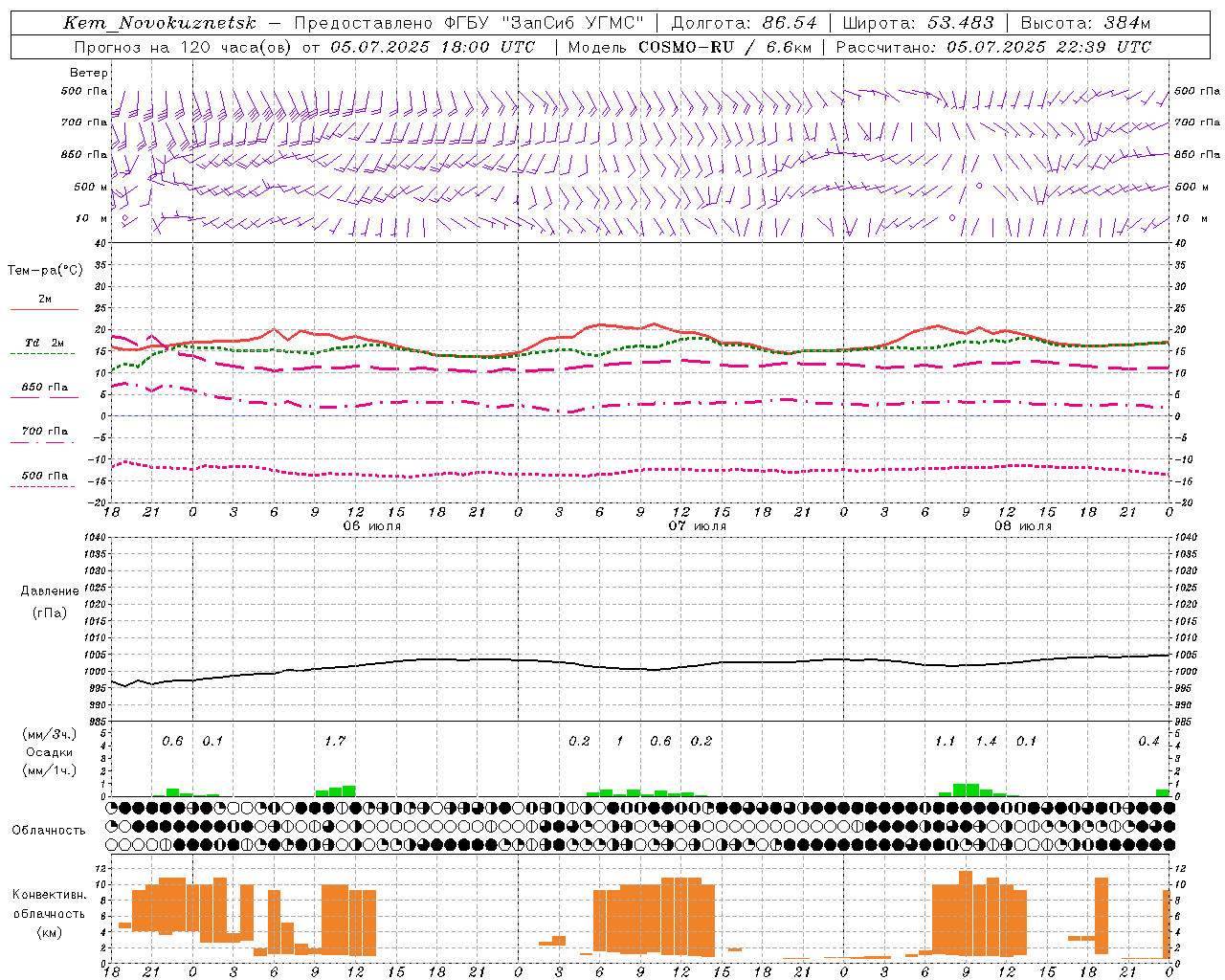Click the '(гПа)' unit label under Давление
The height and width of the screenshot is (980, 1225).
(x=50, y=612)
